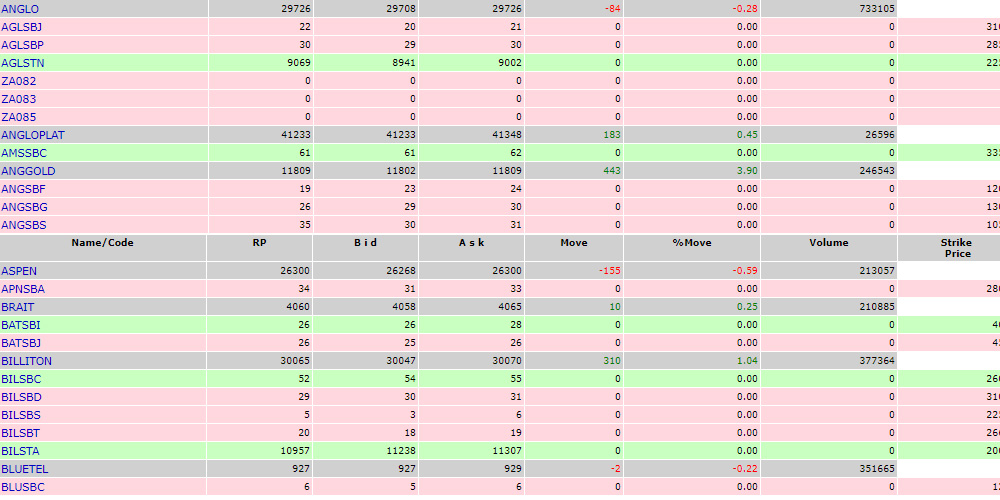Open the ANGGOLD share details
Viewport: 1000px width, 500px height.
click(27, 171)
